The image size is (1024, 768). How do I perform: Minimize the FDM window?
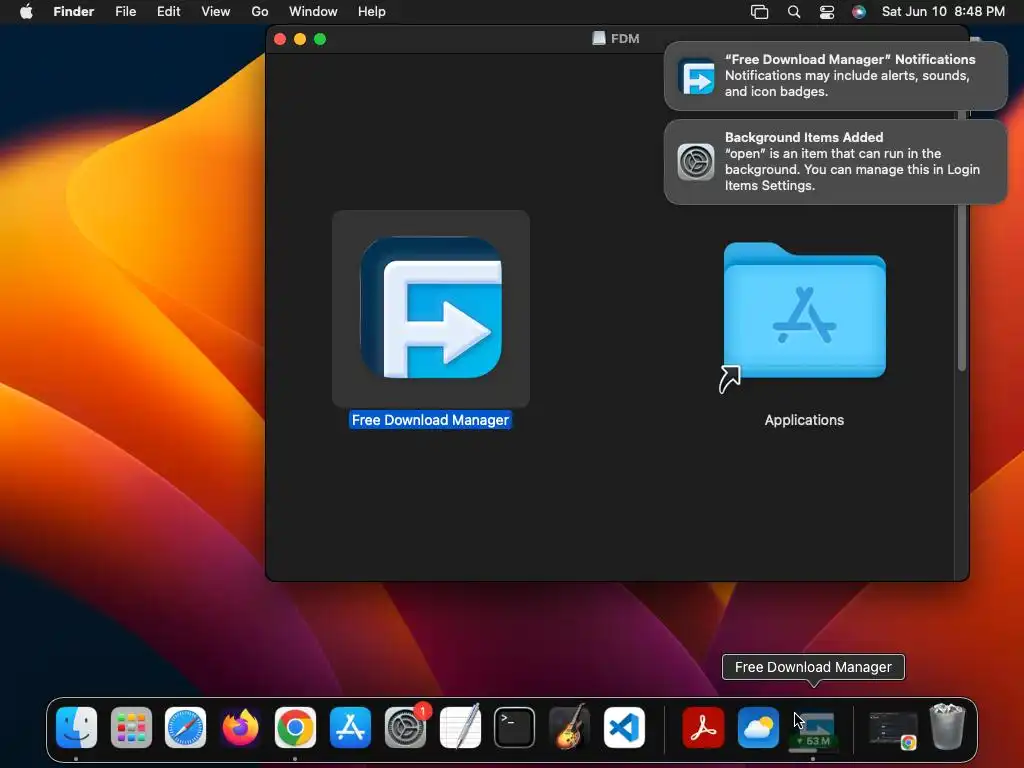click(x=300, y=39)
